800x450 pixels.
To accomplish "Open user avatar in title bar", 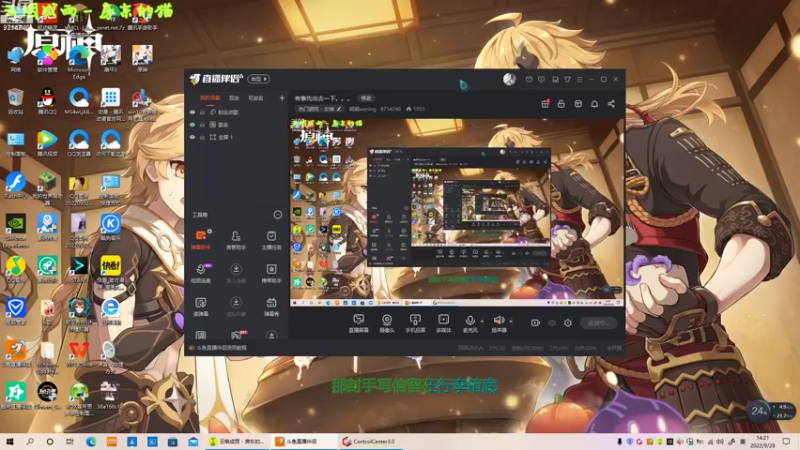I will click(509, 79).
